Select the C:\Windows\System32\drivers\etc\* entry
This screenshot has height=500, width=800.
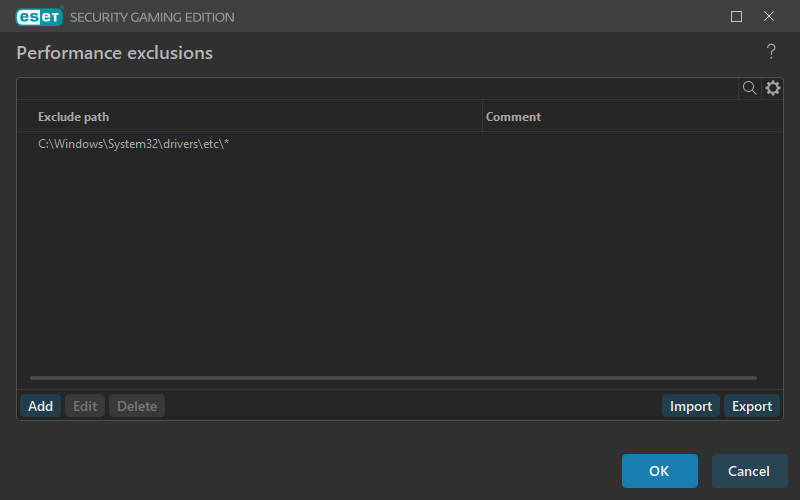[399, 144]
